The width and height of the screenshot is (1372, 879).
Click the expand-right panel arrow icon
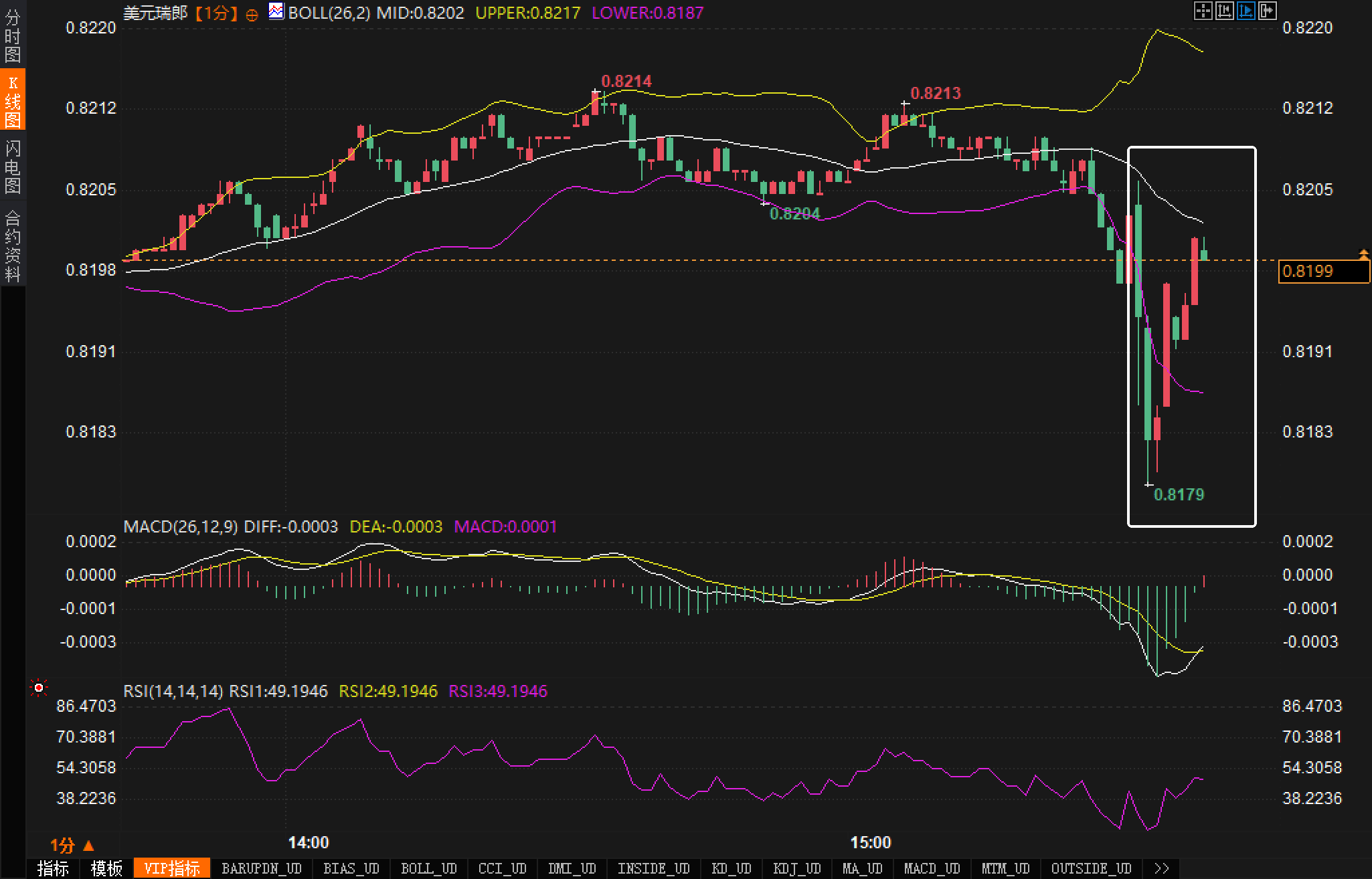click(1267, 11)
